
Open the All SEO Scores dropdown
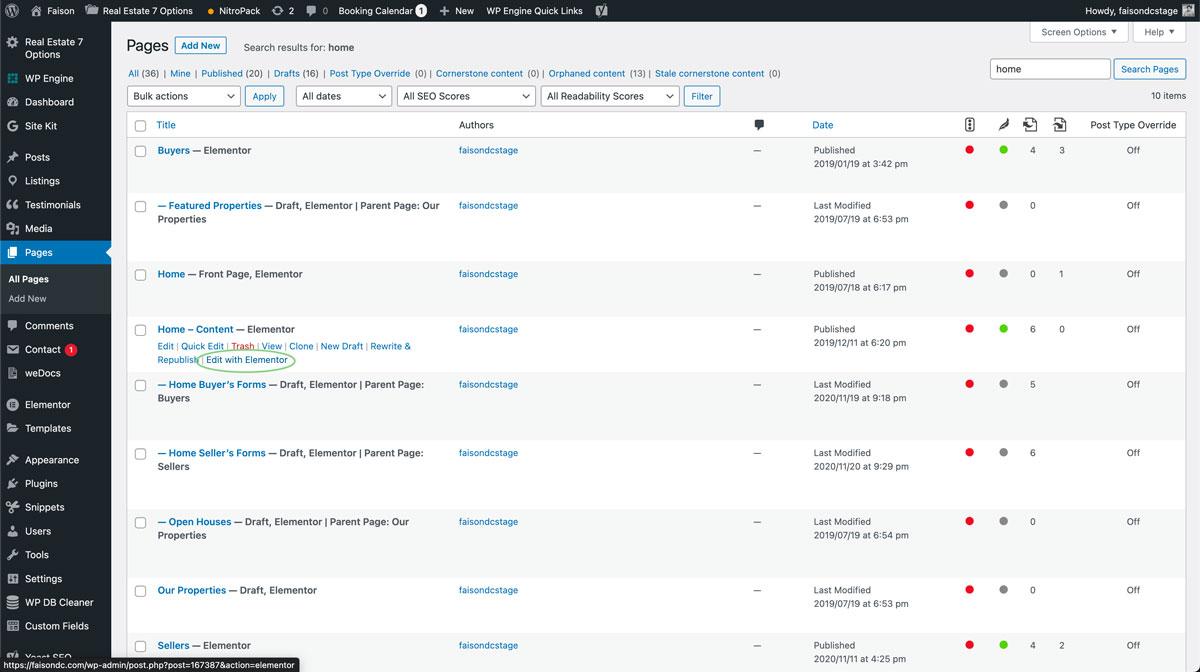click(x=466, y=96)
